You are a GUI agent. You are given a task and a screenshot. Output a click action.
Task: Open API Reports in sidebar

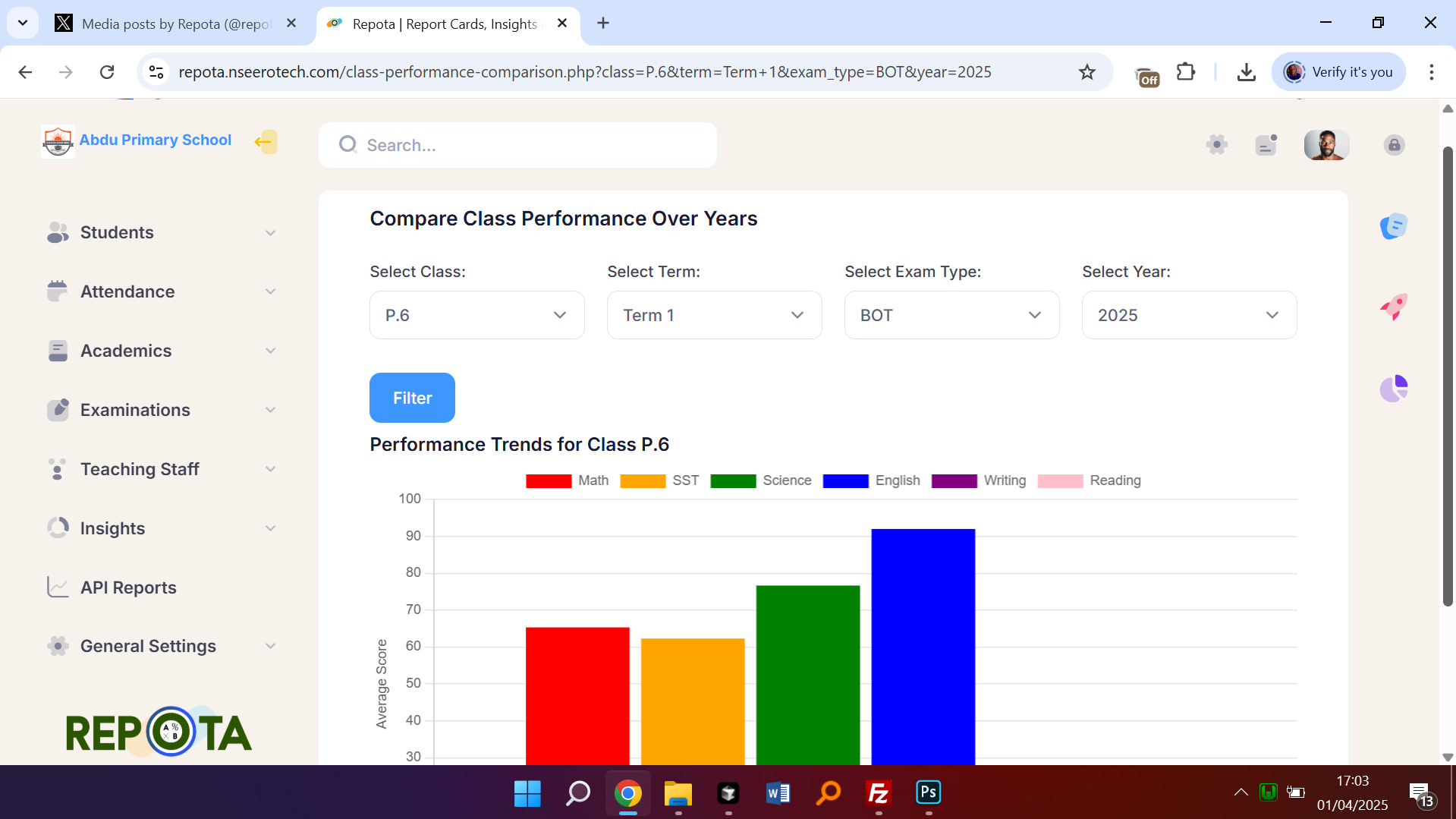[x=128, y=587]
